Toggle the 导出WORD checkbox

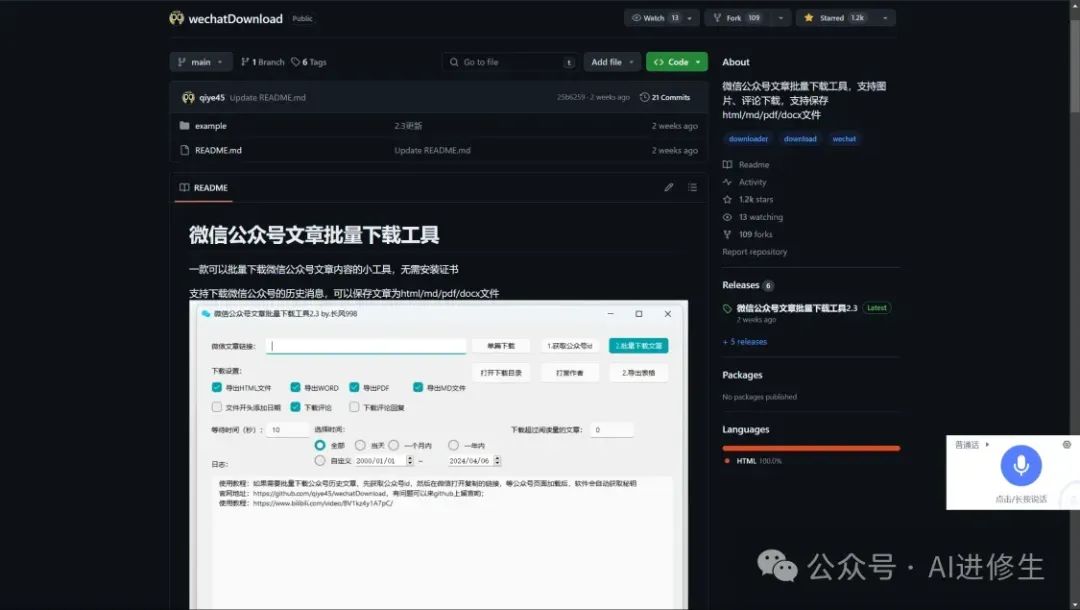(295, 388)
